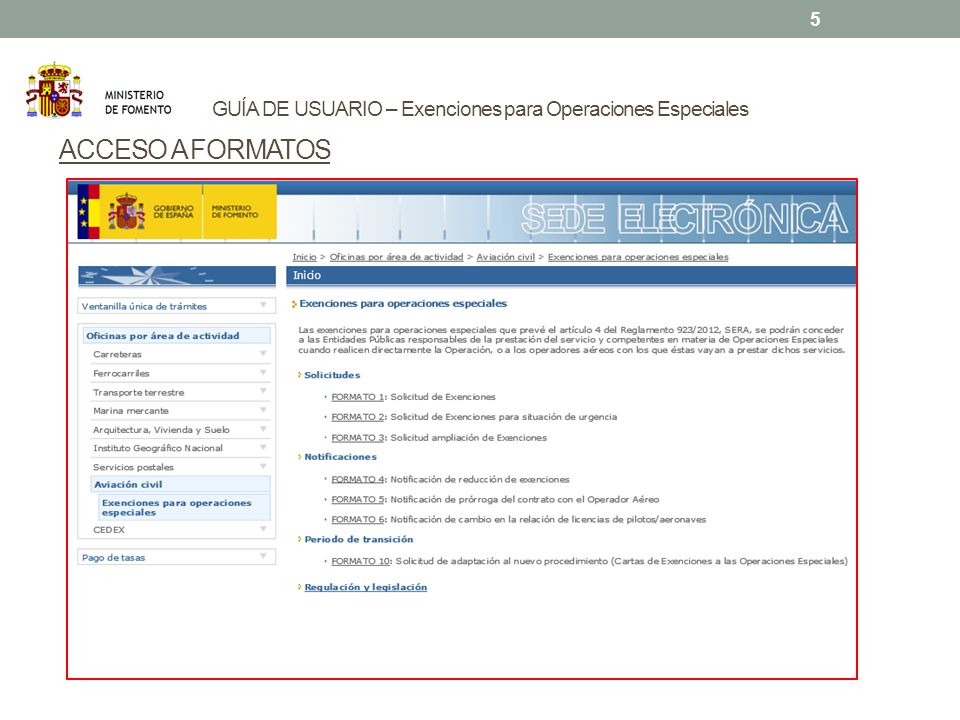Open FORMATO 6 cambio de licencias
The width and height of the screenshot is (960, 720).
358,520
